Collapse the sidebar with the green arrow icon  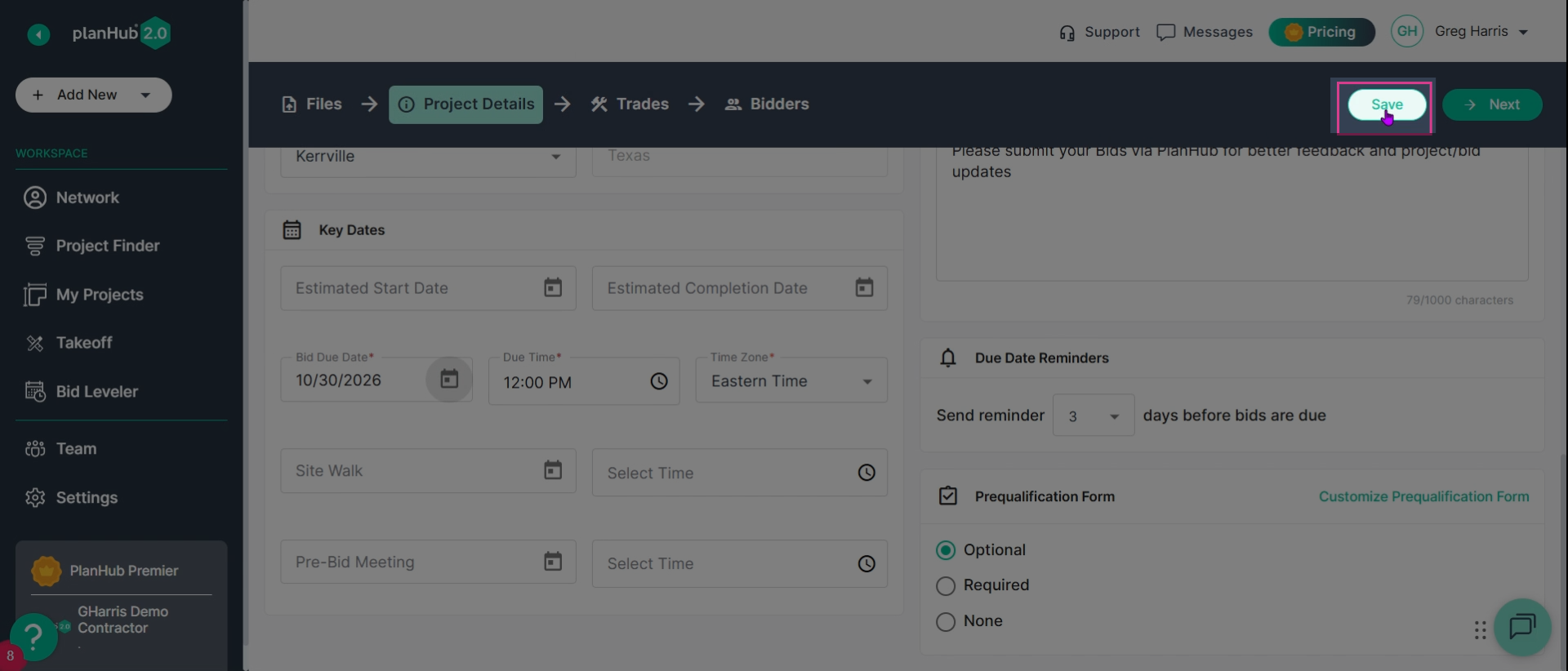click(x=38, y=34)
